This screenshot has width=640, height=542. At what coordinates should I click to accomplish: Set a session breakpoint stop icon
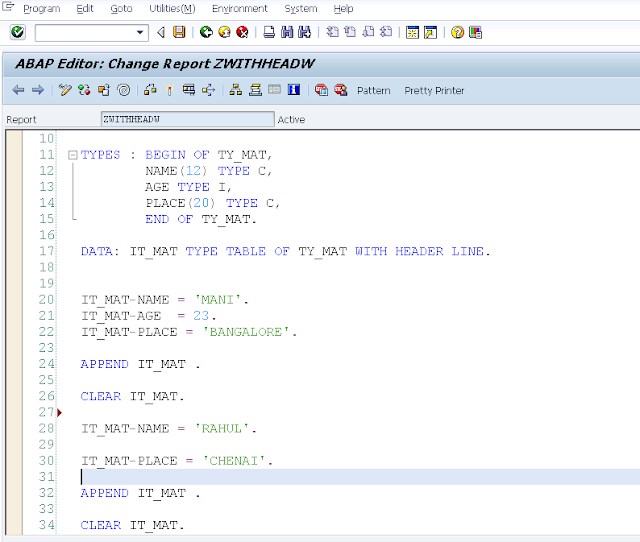(321, 90)
